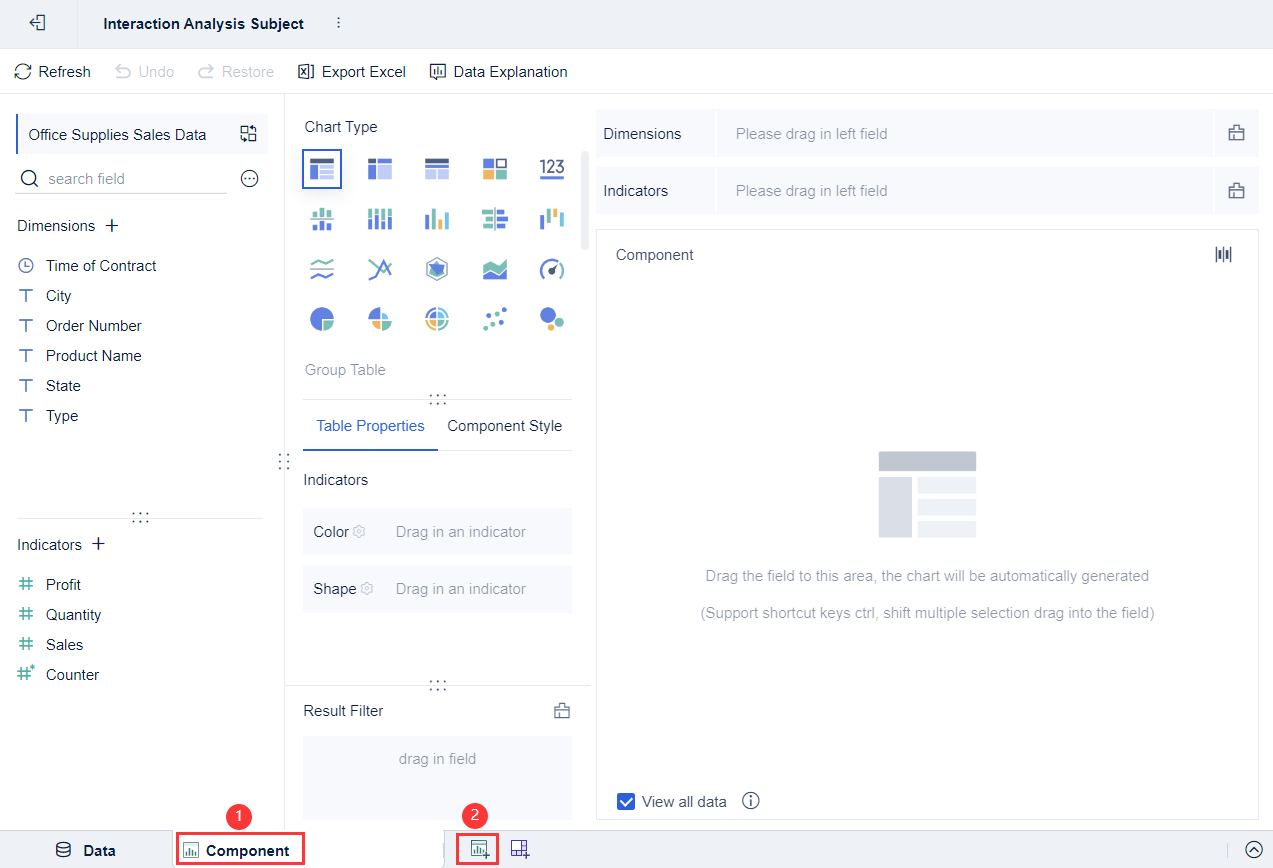Open the ellipsis menu next to the search field

coord(249,178)
